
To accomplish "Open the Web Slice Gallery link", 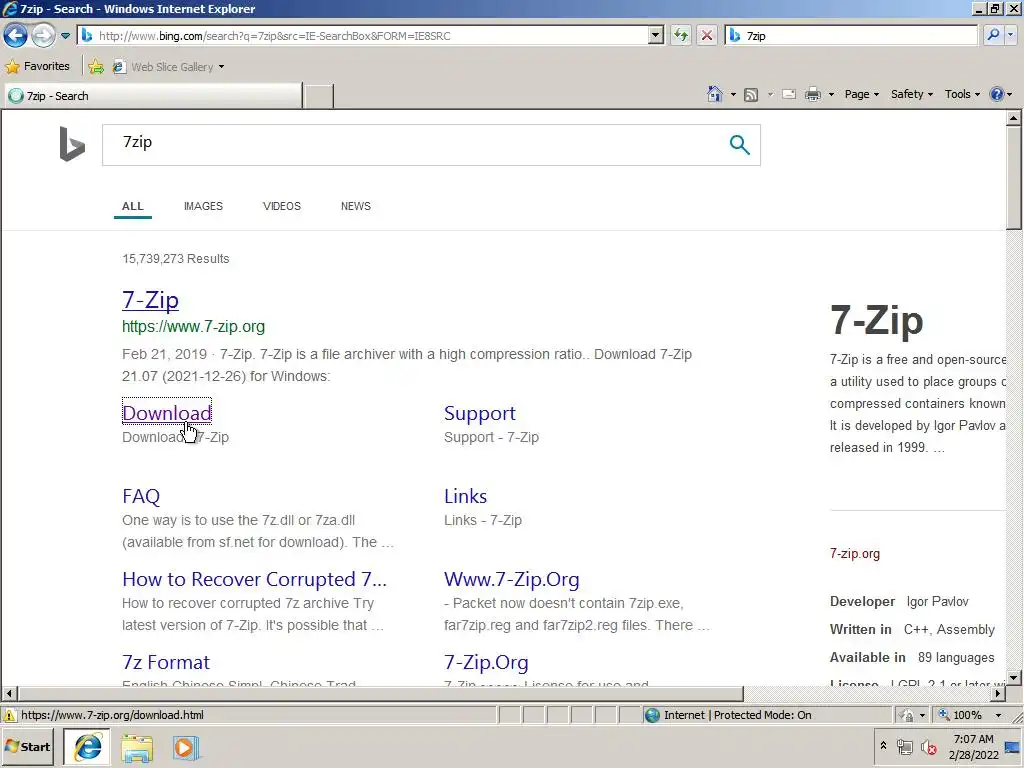I will (163, 67).
